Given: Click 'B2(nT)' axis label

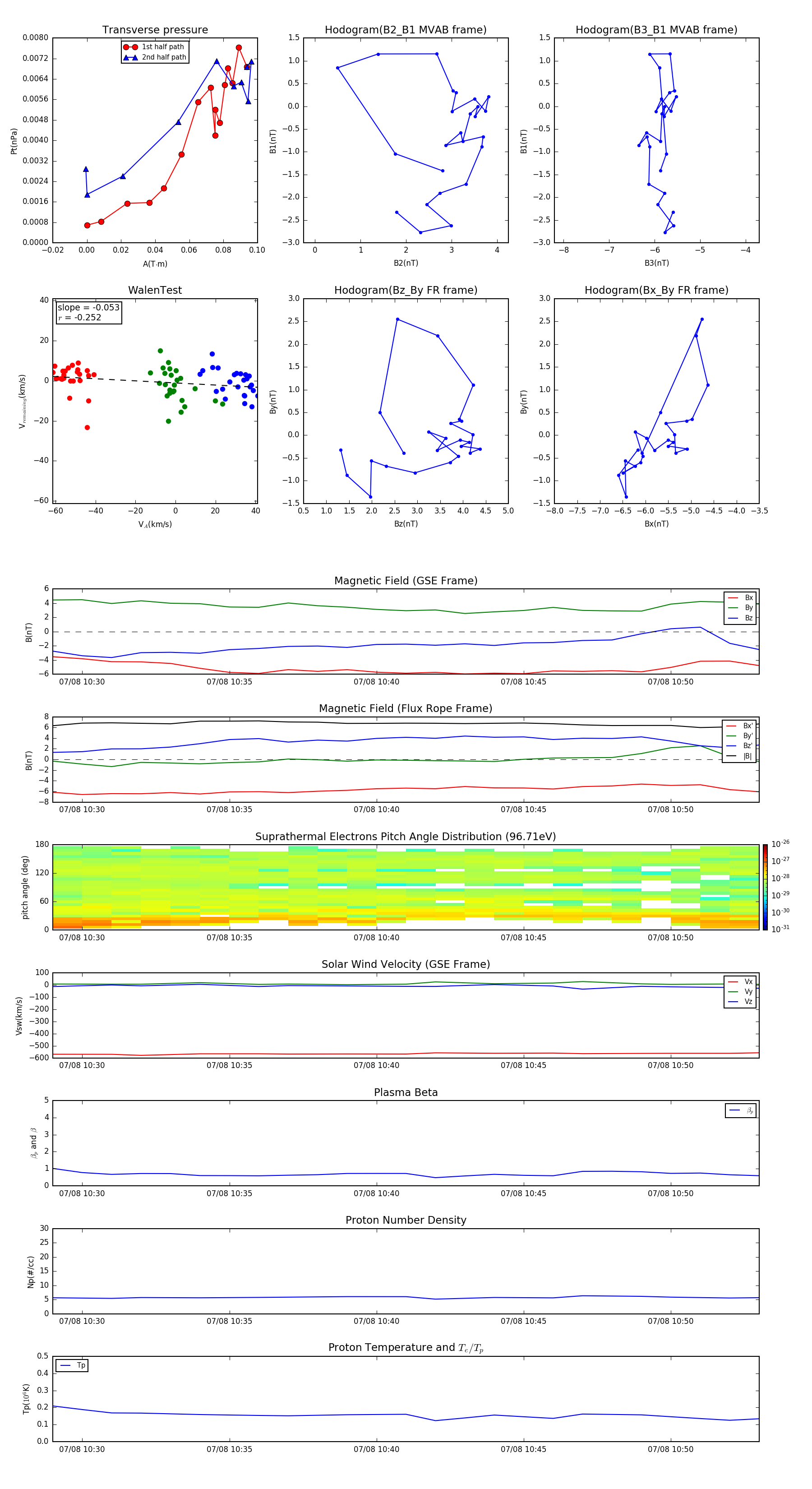Looking at the screenshot, I should [406, 264].
